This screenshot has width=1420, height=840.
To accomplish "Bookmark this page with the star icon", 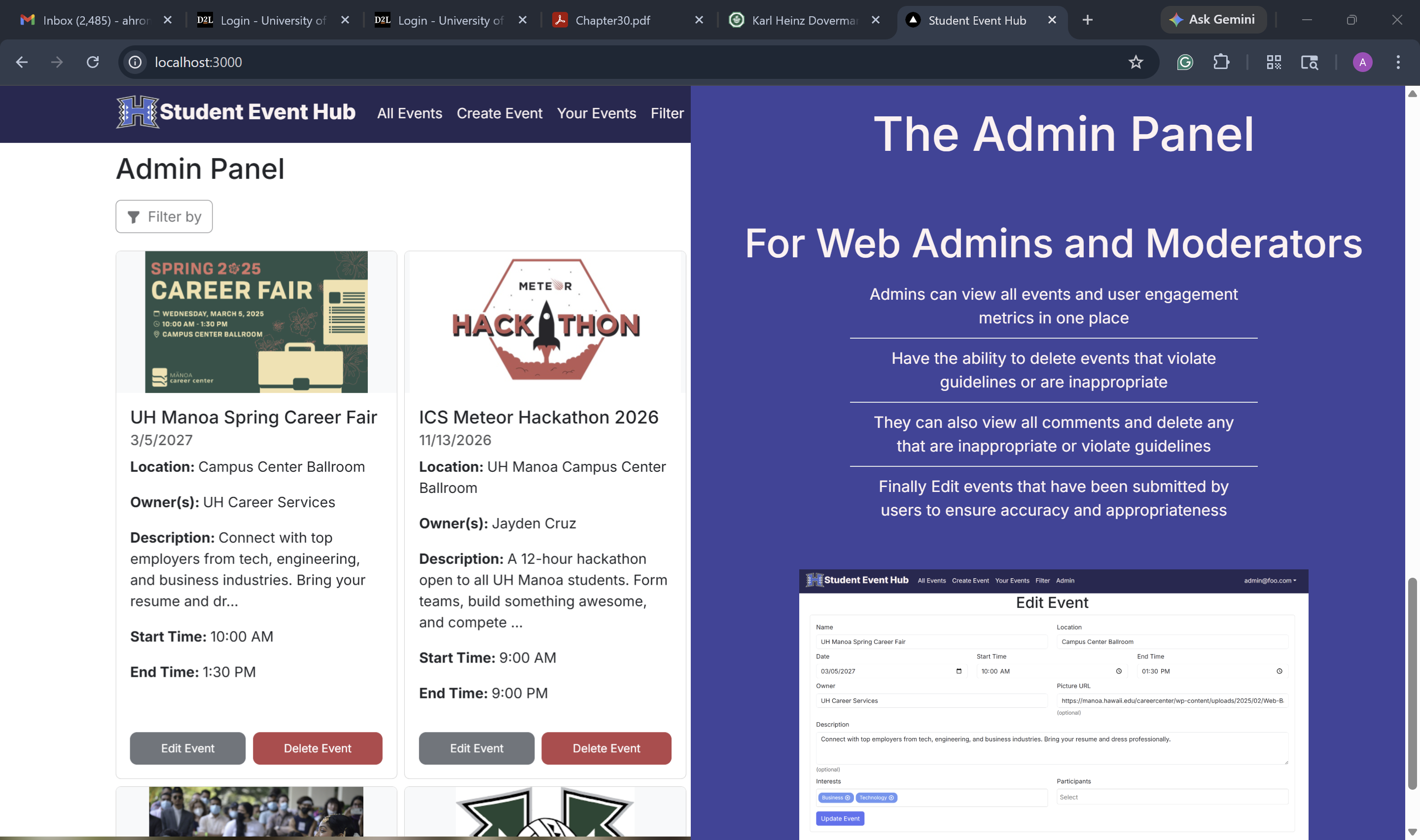I will pos(1136,62).
